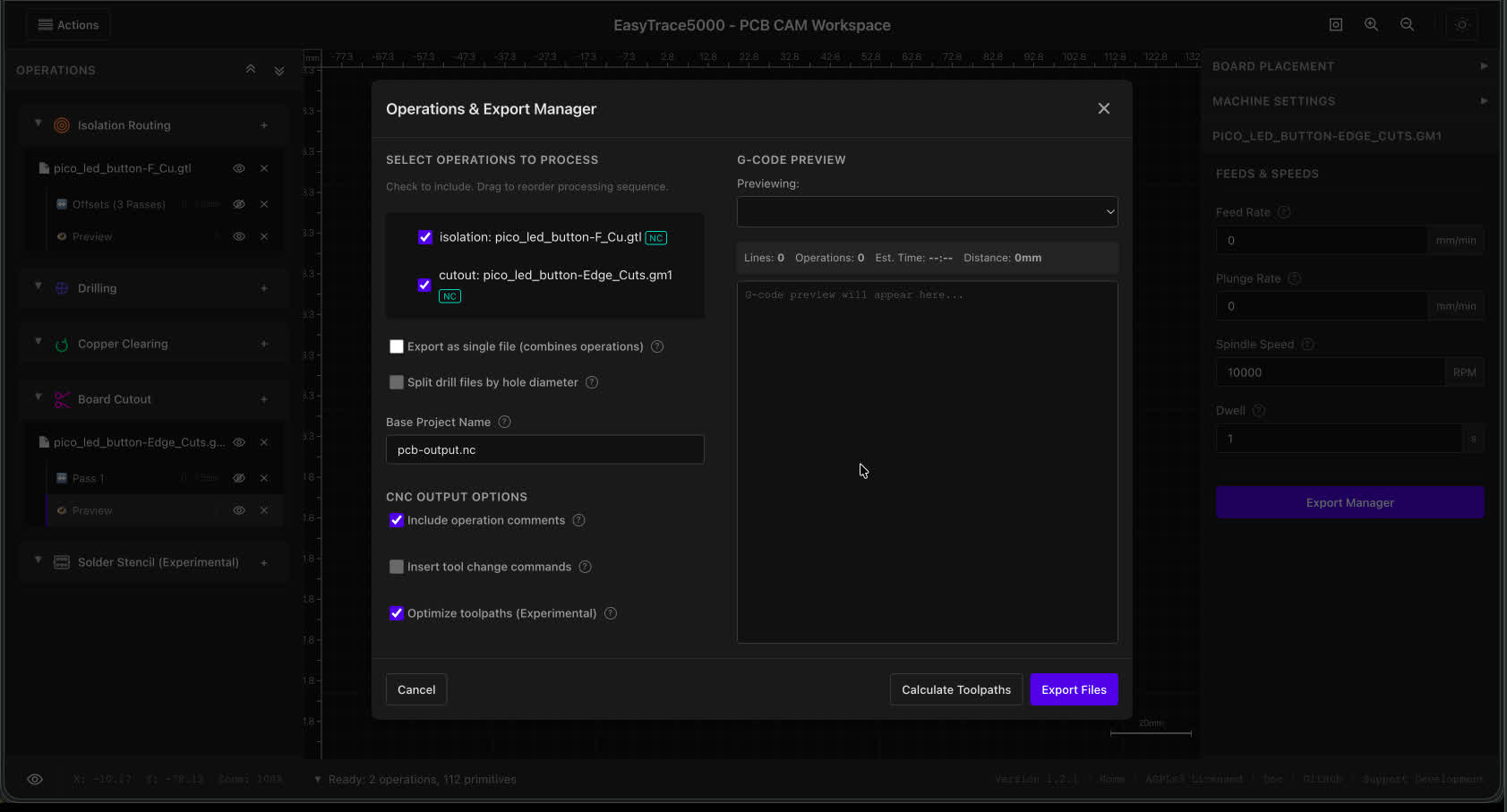The height and width of the screenshot is (812, 1507).
Task: Close the Operations & Export Manager dialog
Action: [x=1104, y=108]
